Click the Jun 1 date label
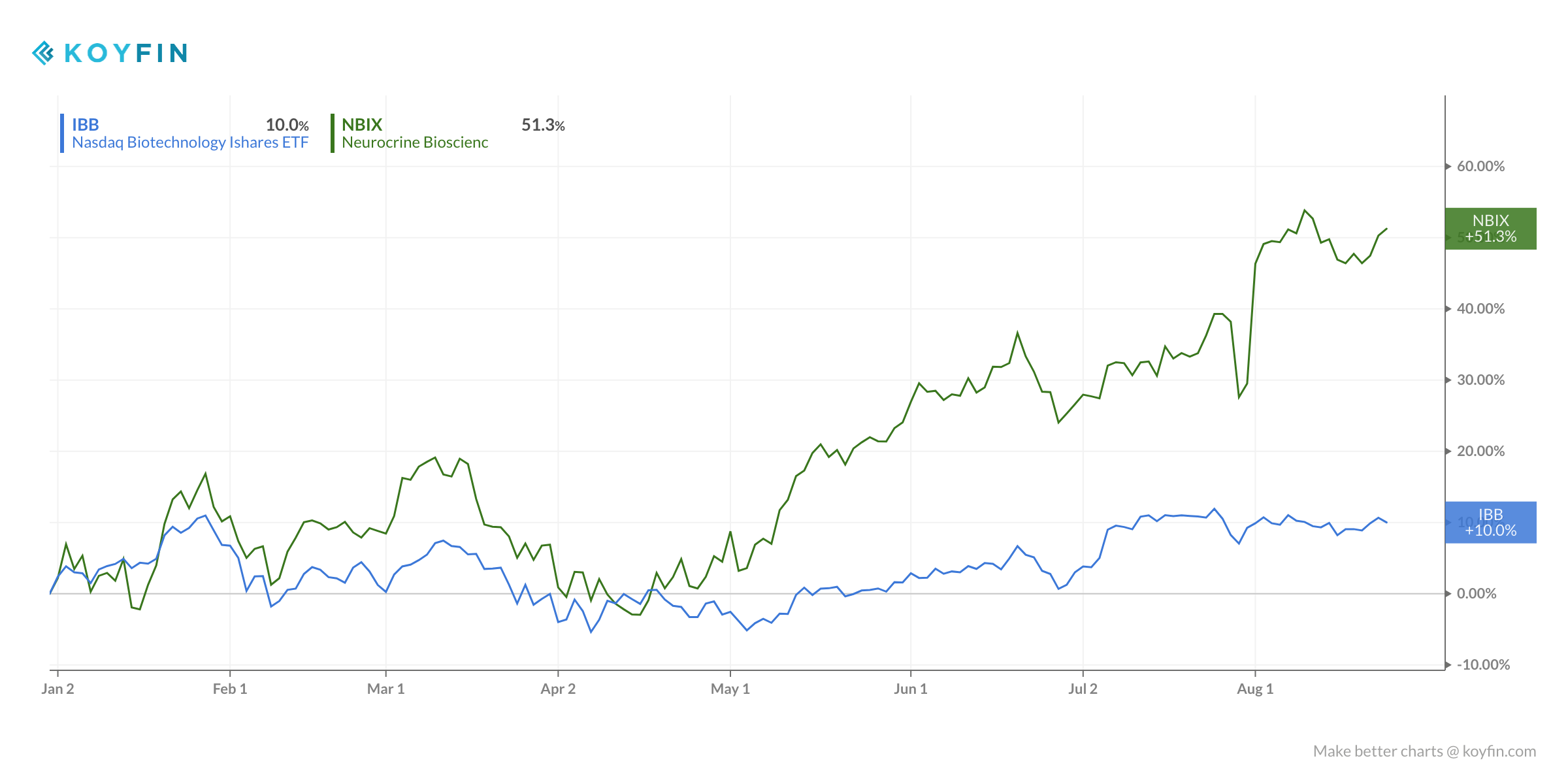The height and width of the screenshot is (784, 1568). [911, 689]
